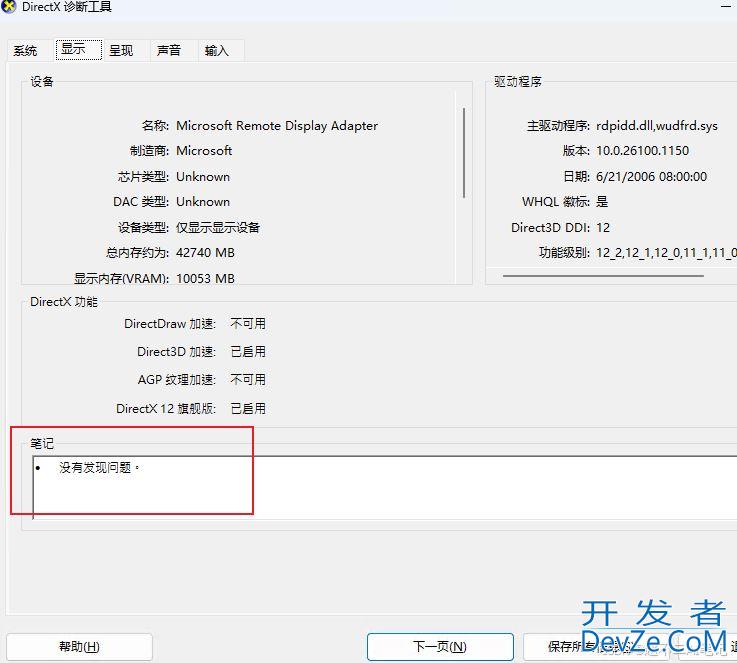Screen dimensions: 737x663
Task: Click the 主驱动程序 label
Action: click(558, 125)
